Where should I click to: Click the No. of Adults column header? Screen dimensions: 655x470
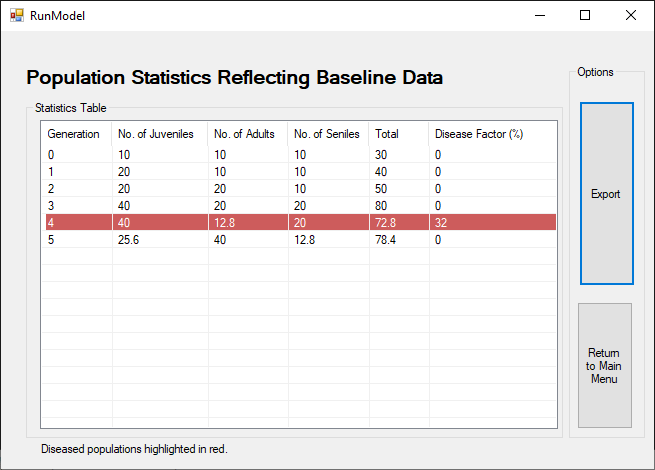click(246, 134)
